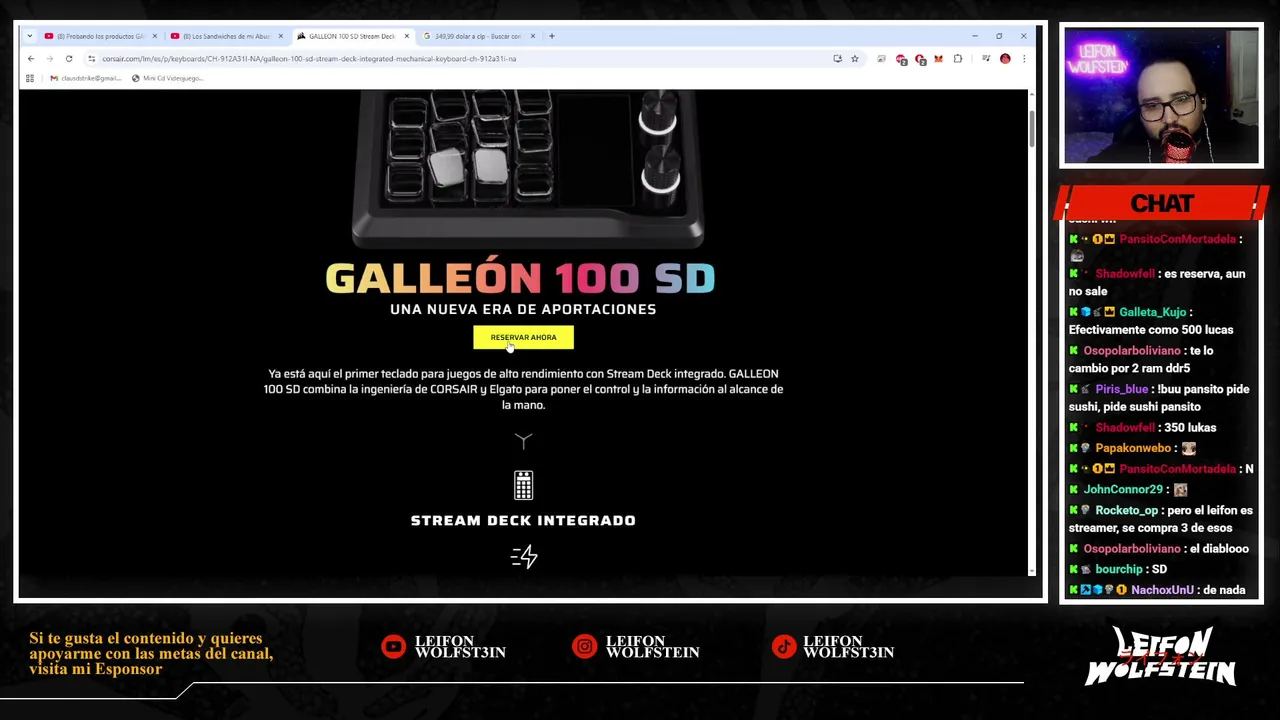The image size is (1280, 720).
Task: Open the Gmail bookmark
Action: [x=85, y=78]
